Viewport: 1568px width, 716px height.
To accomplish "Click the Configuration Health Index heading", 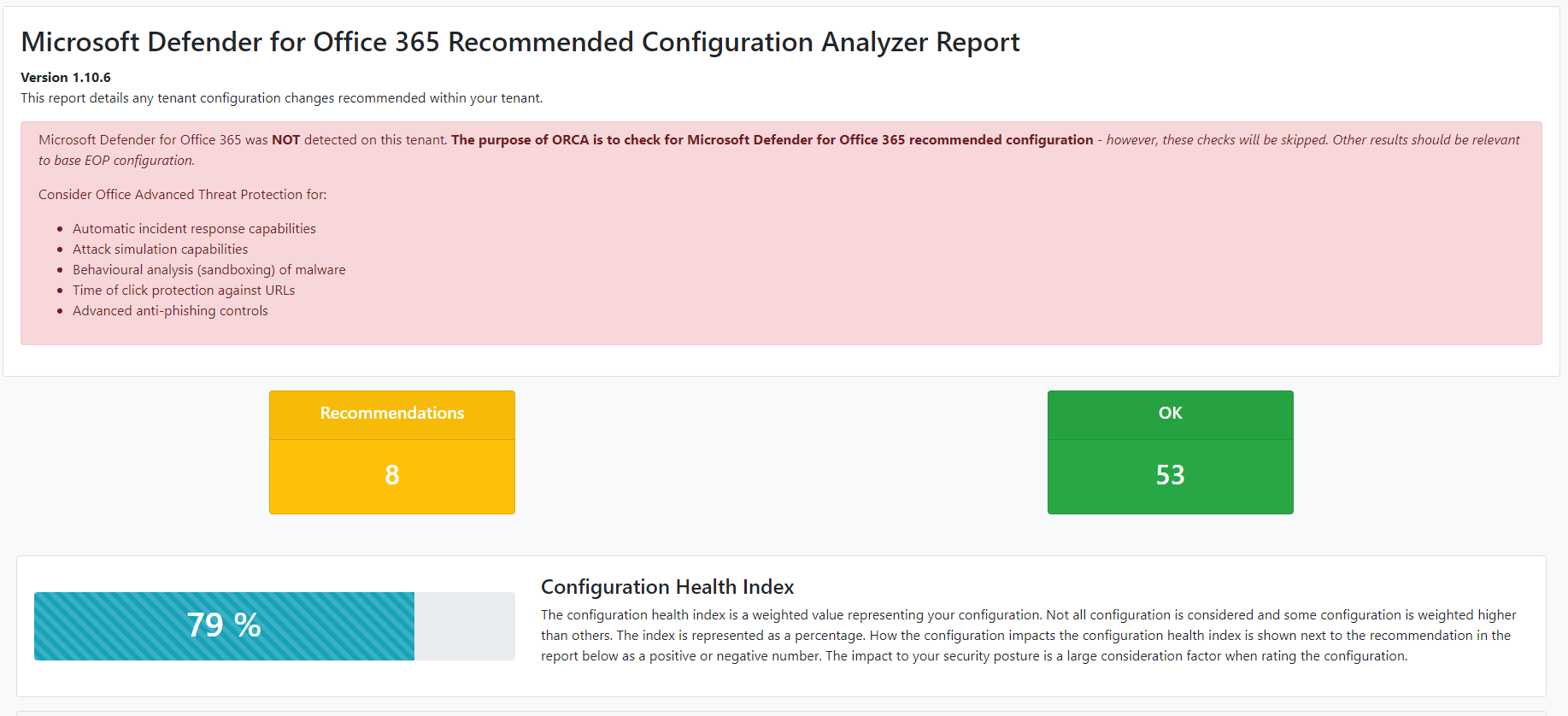I will coord(667,587).
